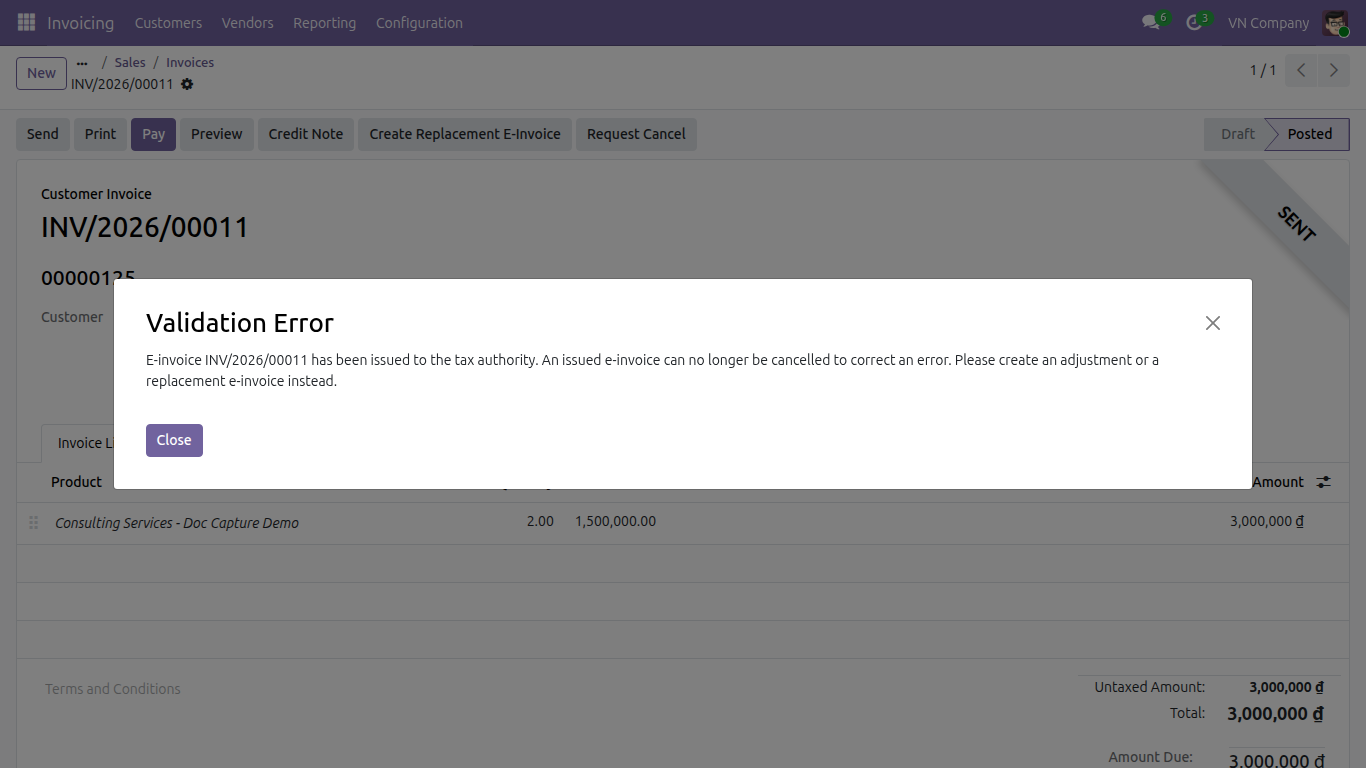Click Create Replacement E-Invoice button
This screenshot has height=768, width=1366.
tap(465, 134)
